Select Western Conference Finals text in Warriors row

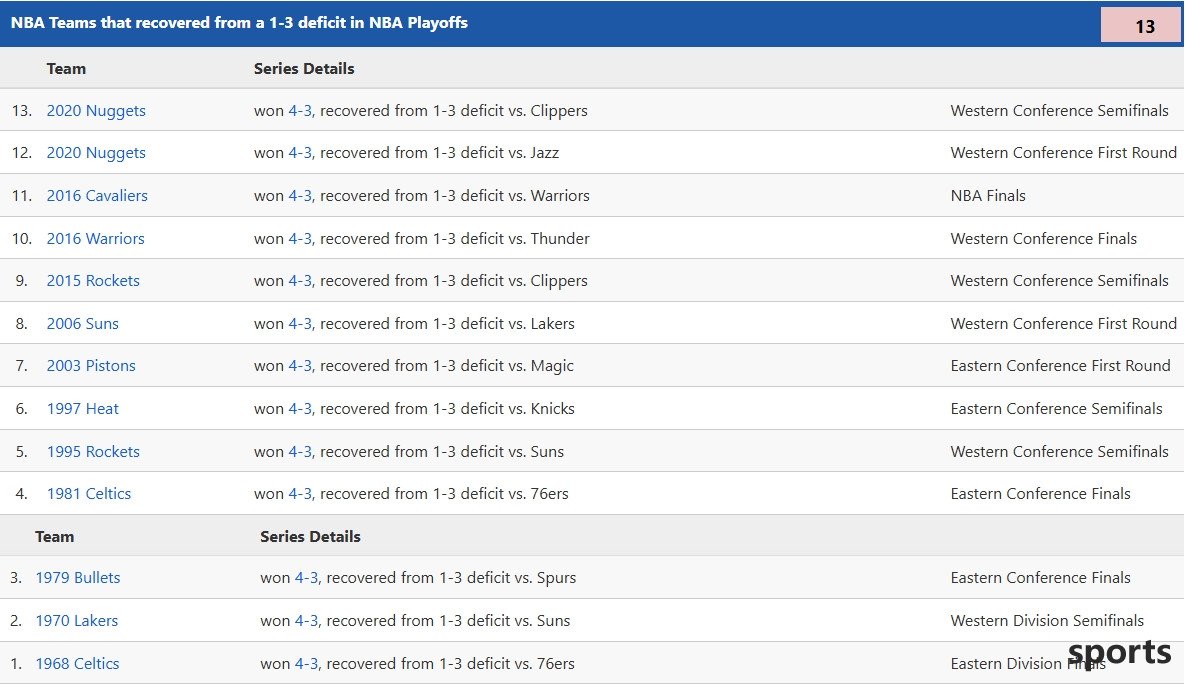click(x=1044, y=238)
